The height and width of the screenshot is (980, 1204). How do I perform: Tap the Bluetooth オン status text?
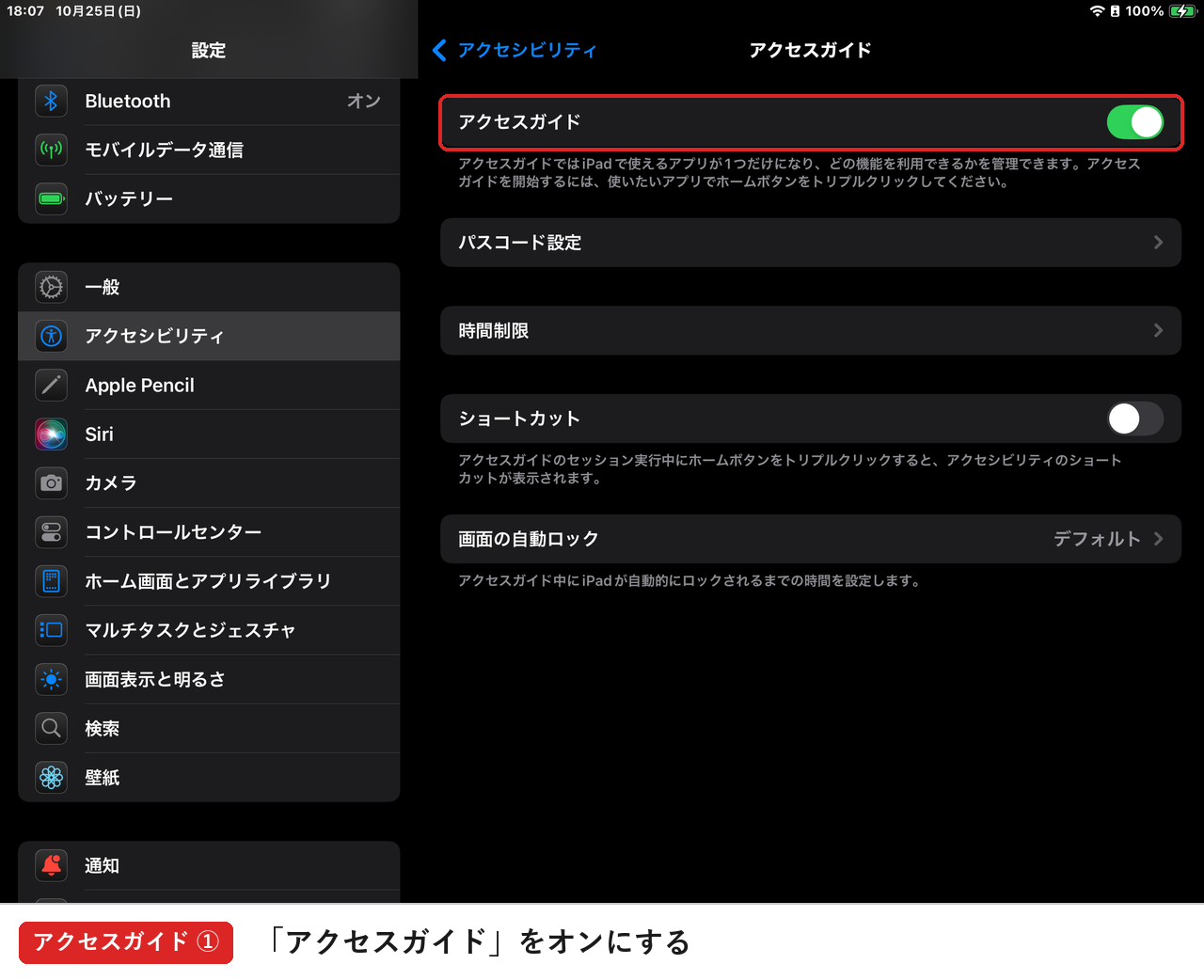(x=363, y=101)
